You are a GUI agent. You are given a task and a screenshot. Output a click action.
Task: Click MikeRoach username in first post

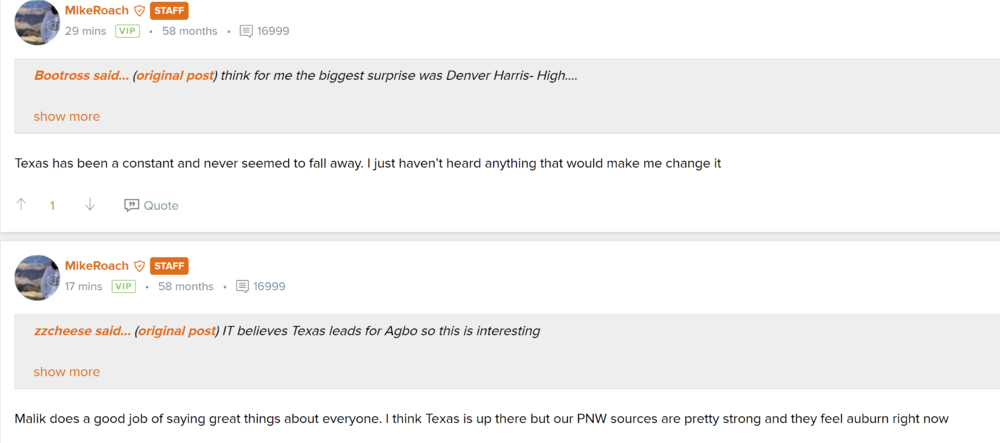[97, 11]
